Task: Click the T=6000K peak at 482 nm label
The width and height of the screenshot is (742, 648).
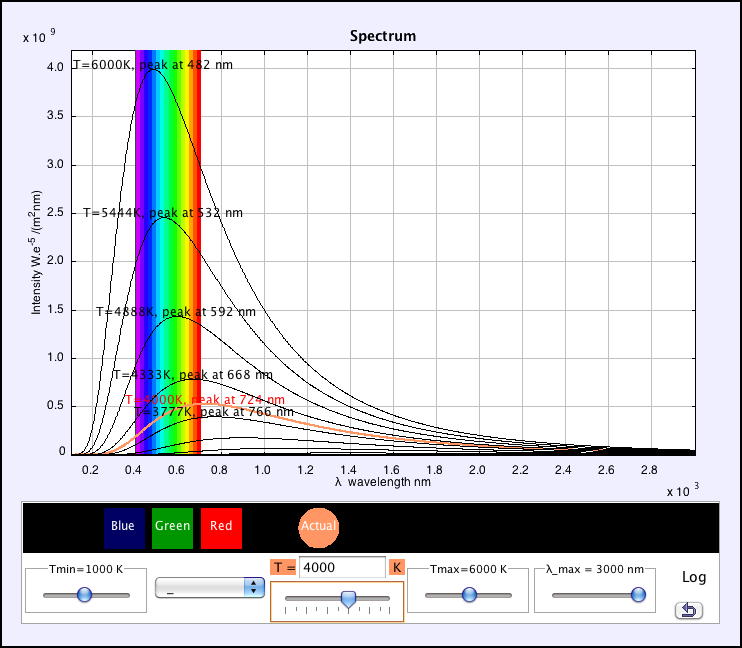Action: pyautogui.click(x=158, y=65)
